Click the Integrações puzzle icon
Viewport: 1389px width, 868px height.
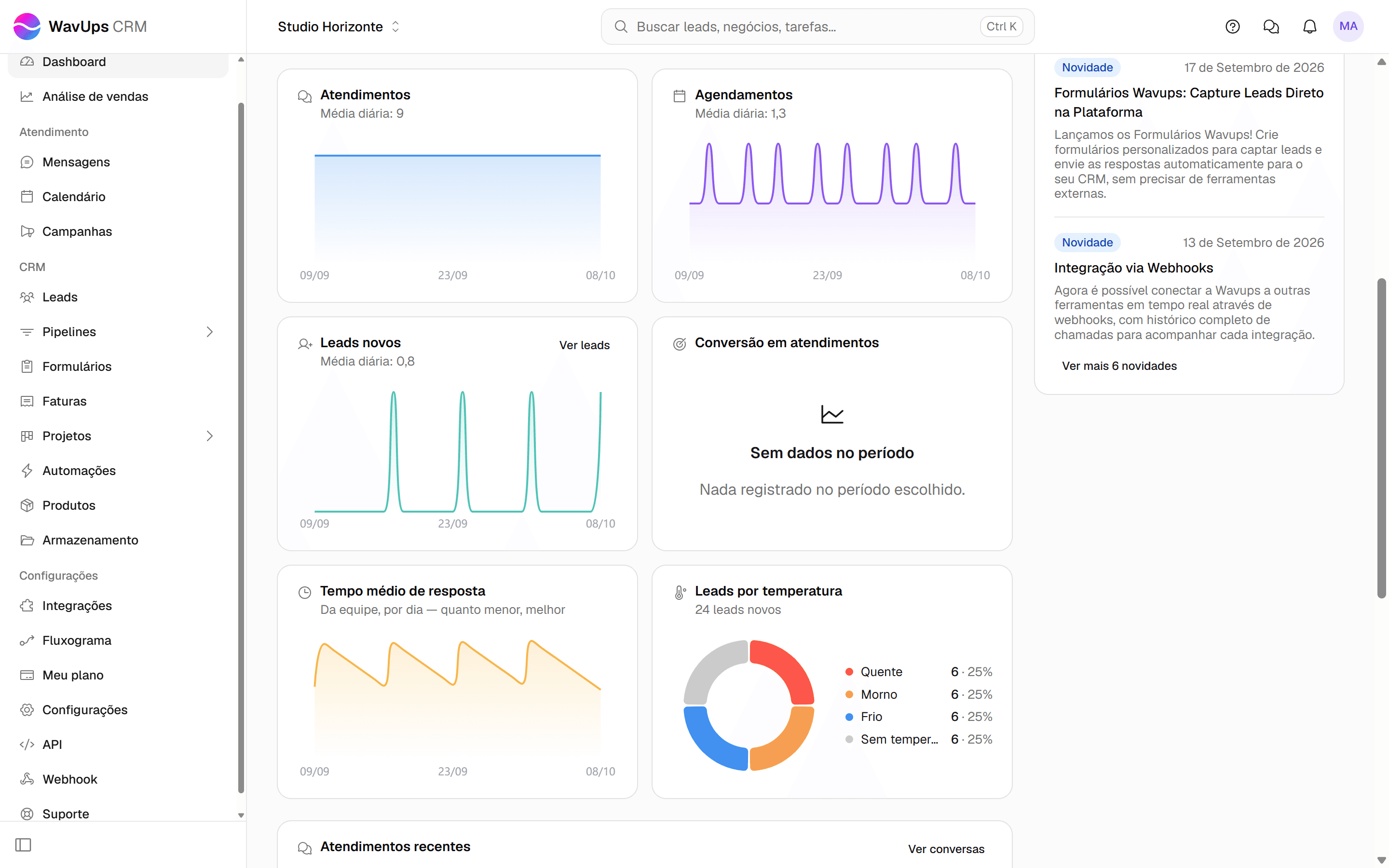pos(27,606)
